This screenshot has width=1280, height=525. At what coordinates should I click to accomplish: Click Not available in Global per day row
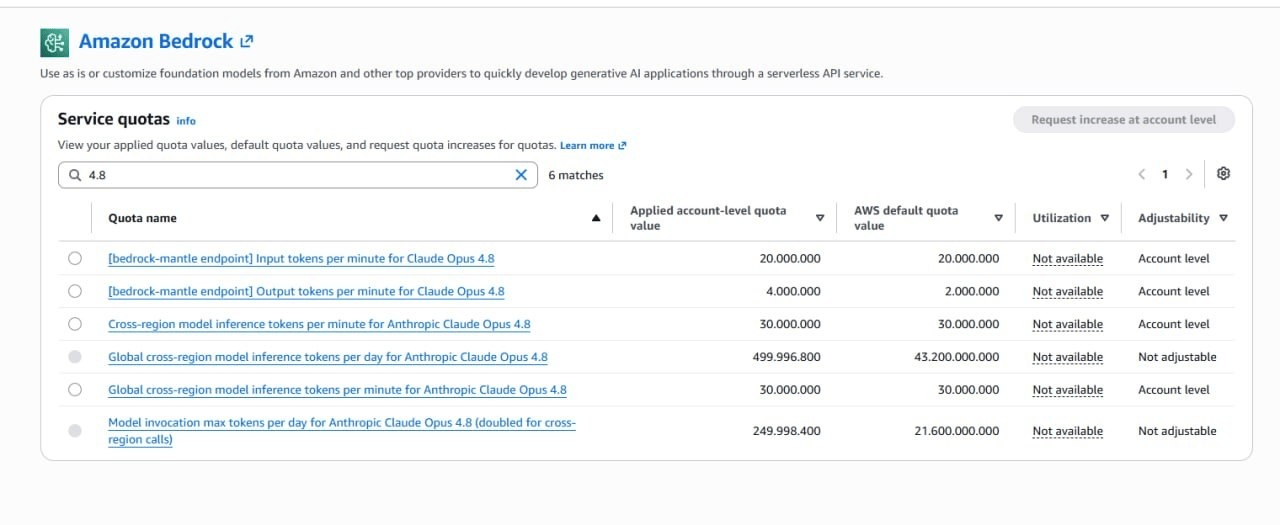pos(1067,358)
